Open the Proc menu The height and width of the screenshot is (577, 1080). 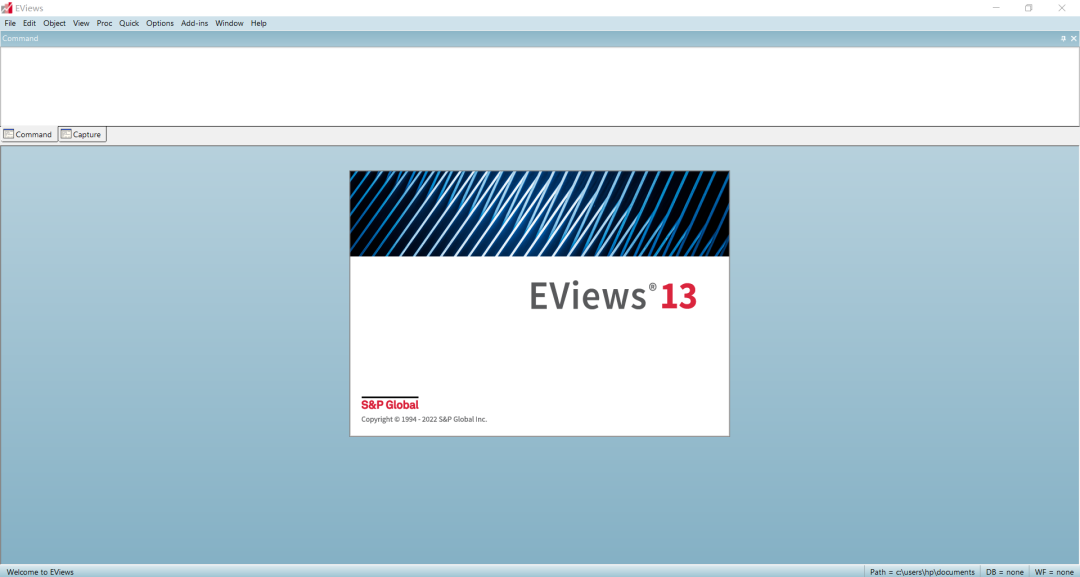[103, 22]
